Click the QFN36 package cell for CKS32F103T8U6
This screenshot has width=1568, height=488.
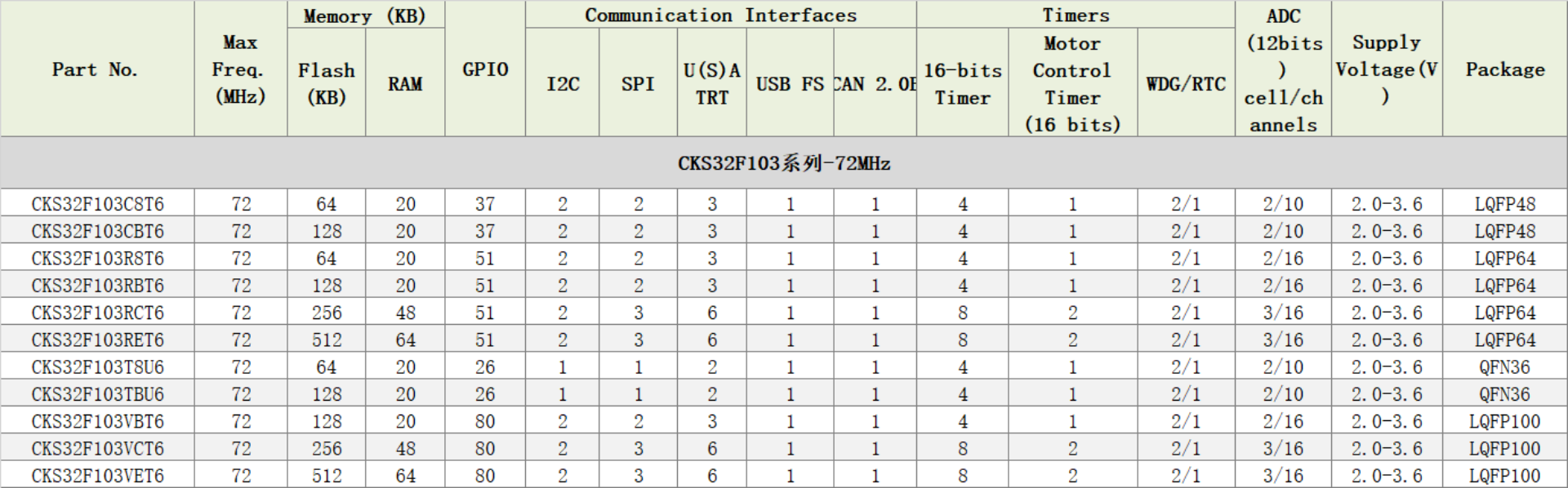tap(1505, 367)
